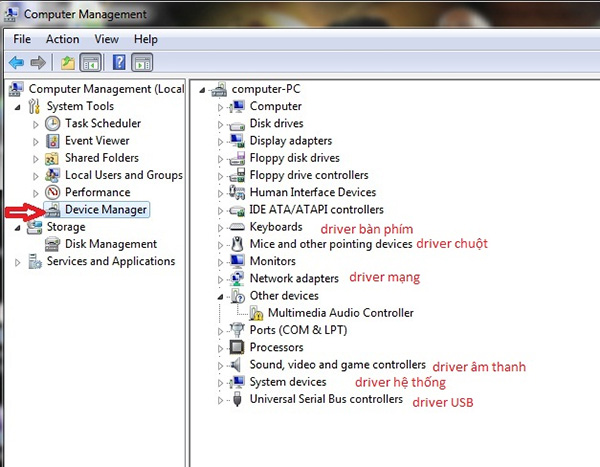Select Sound, video and game controllers
Viewport: 600px width, 467px height.
pyautogui.click(x=337, y=365)
